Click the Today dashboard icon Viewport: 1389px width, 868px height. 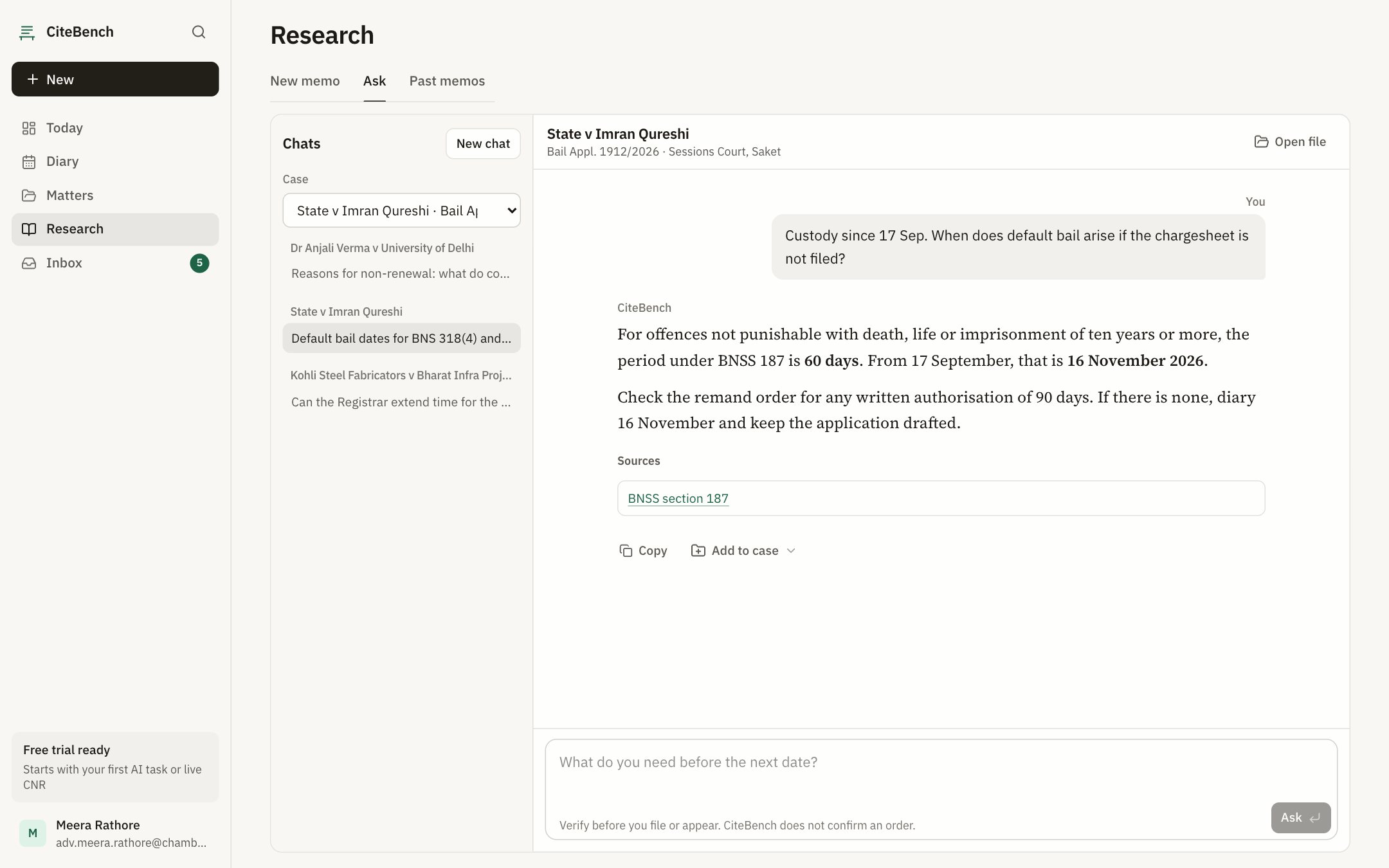pos(29,128)
